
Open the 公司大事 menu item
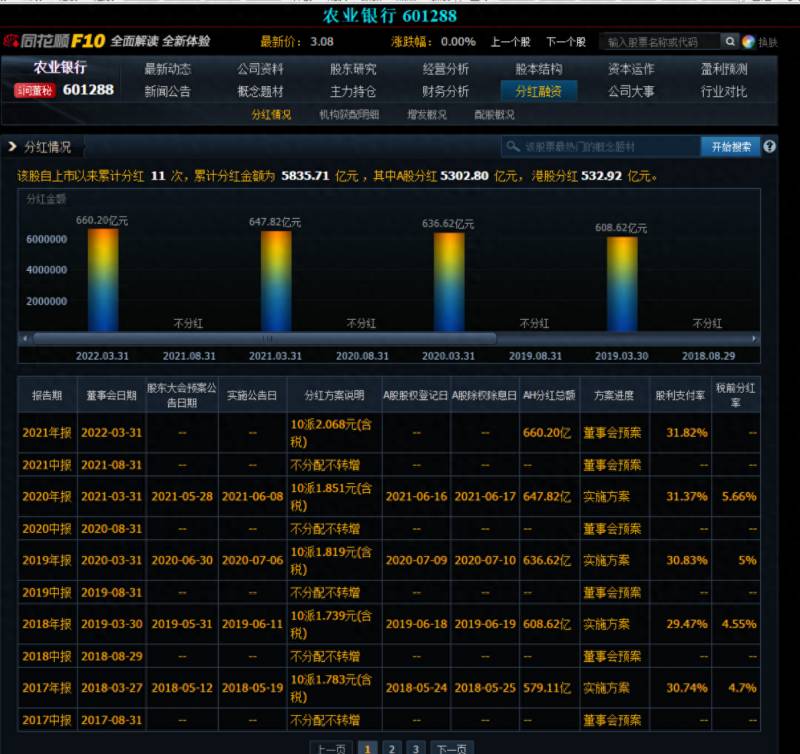[631, 91]
